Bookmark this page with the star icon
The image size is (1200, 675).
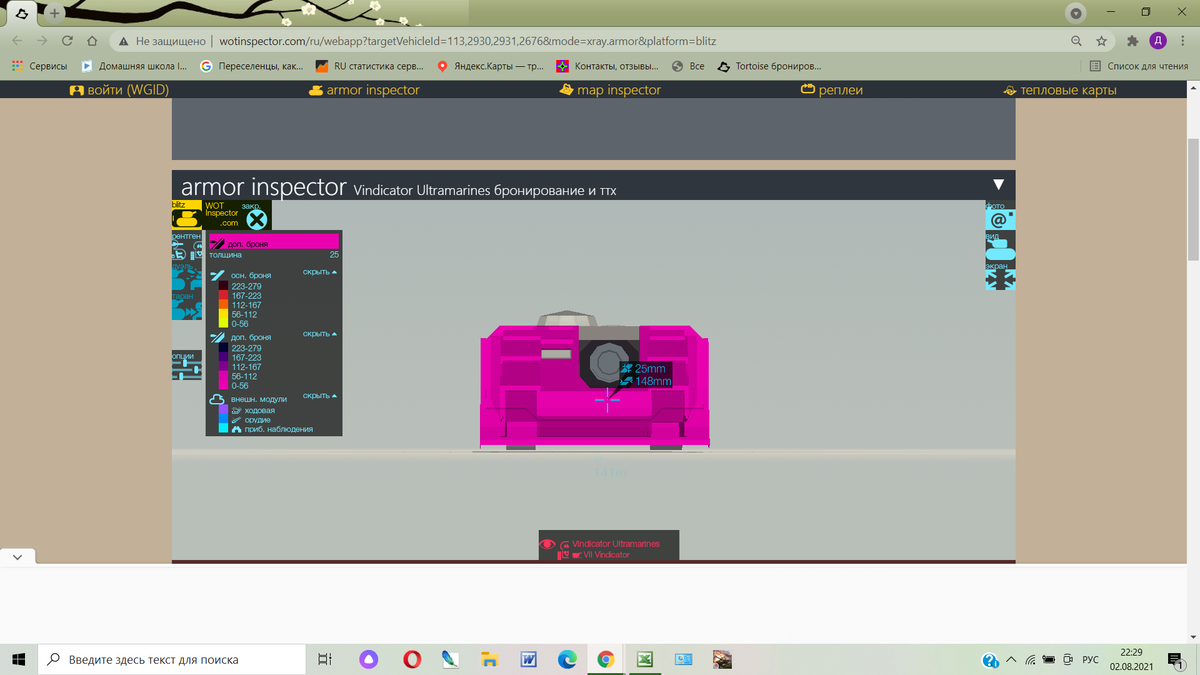[x=1101, y=41]
